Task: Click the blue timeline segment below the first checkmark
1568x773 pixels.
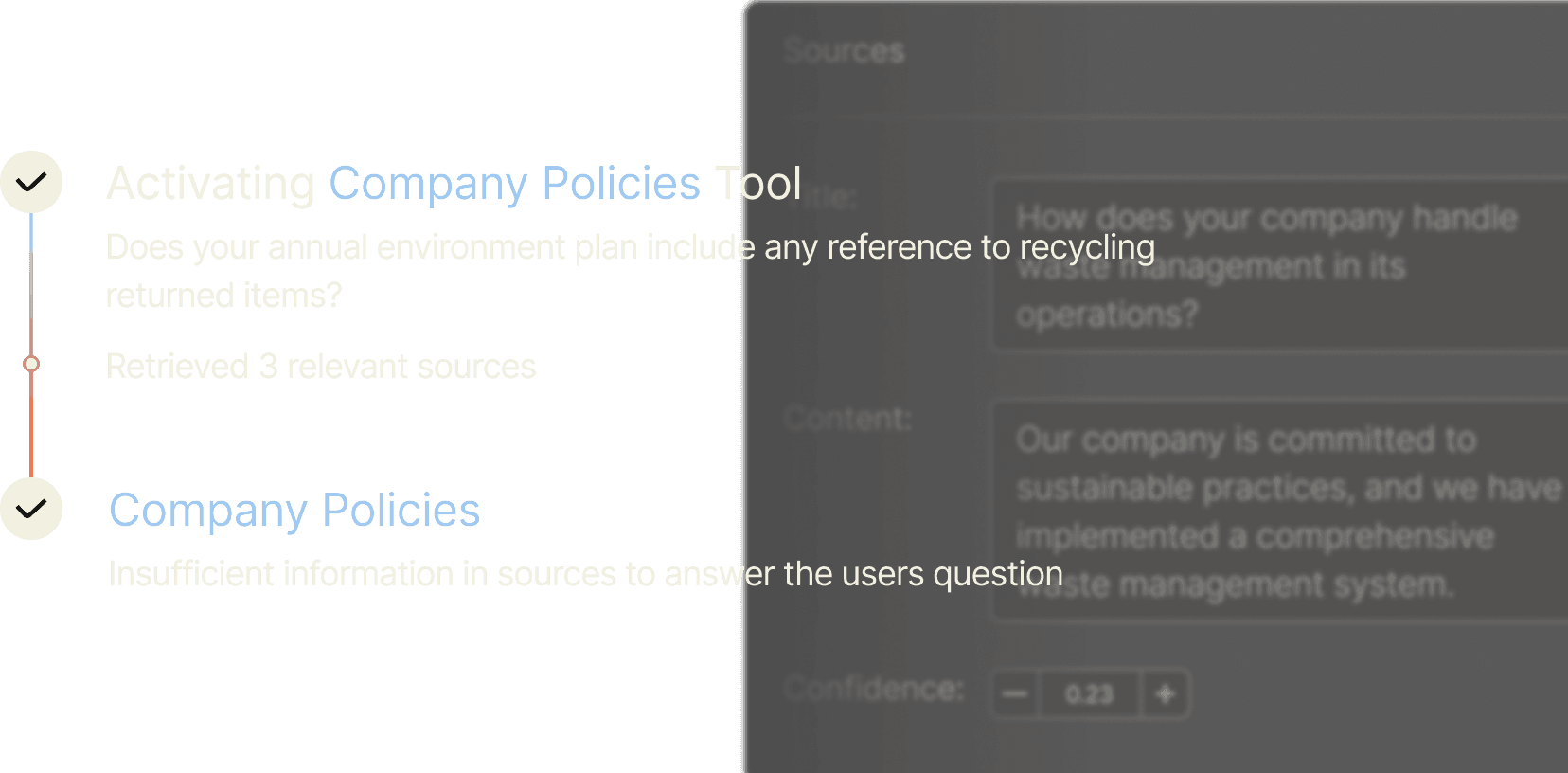Action: coord(31,237)
